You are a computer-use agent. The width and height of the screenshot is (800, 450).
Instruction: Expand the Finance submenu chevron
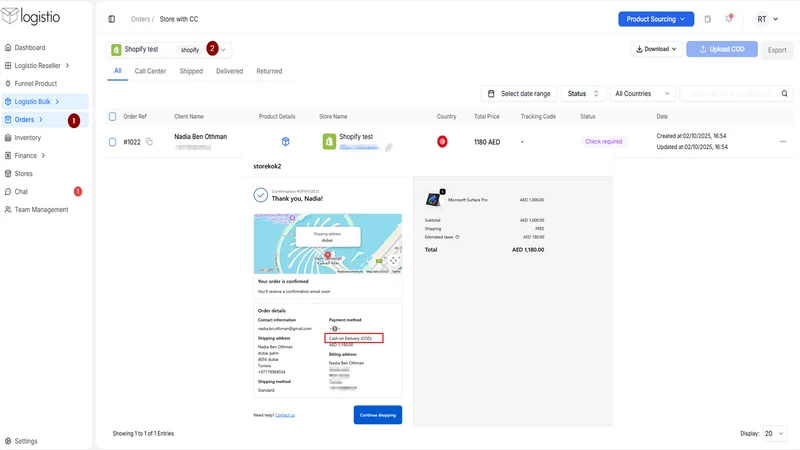(x=43, y=156)
